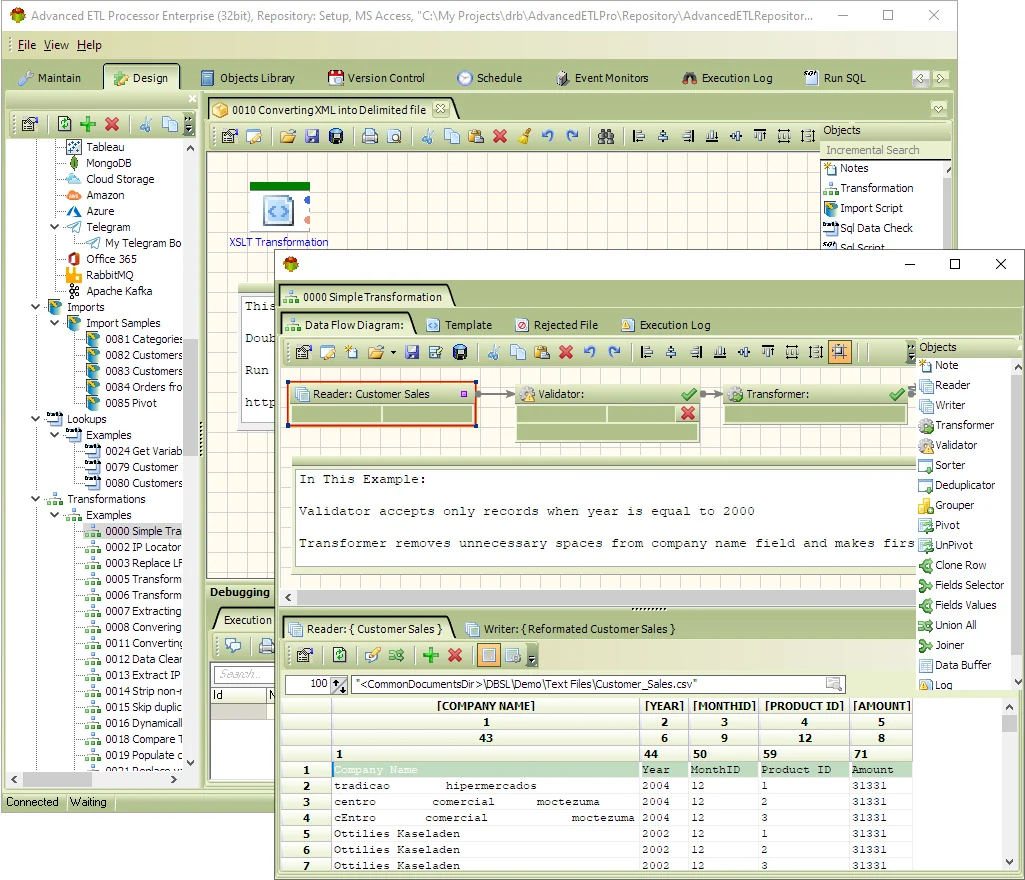
Task: Open the File menu
Action: pos(27,45)
